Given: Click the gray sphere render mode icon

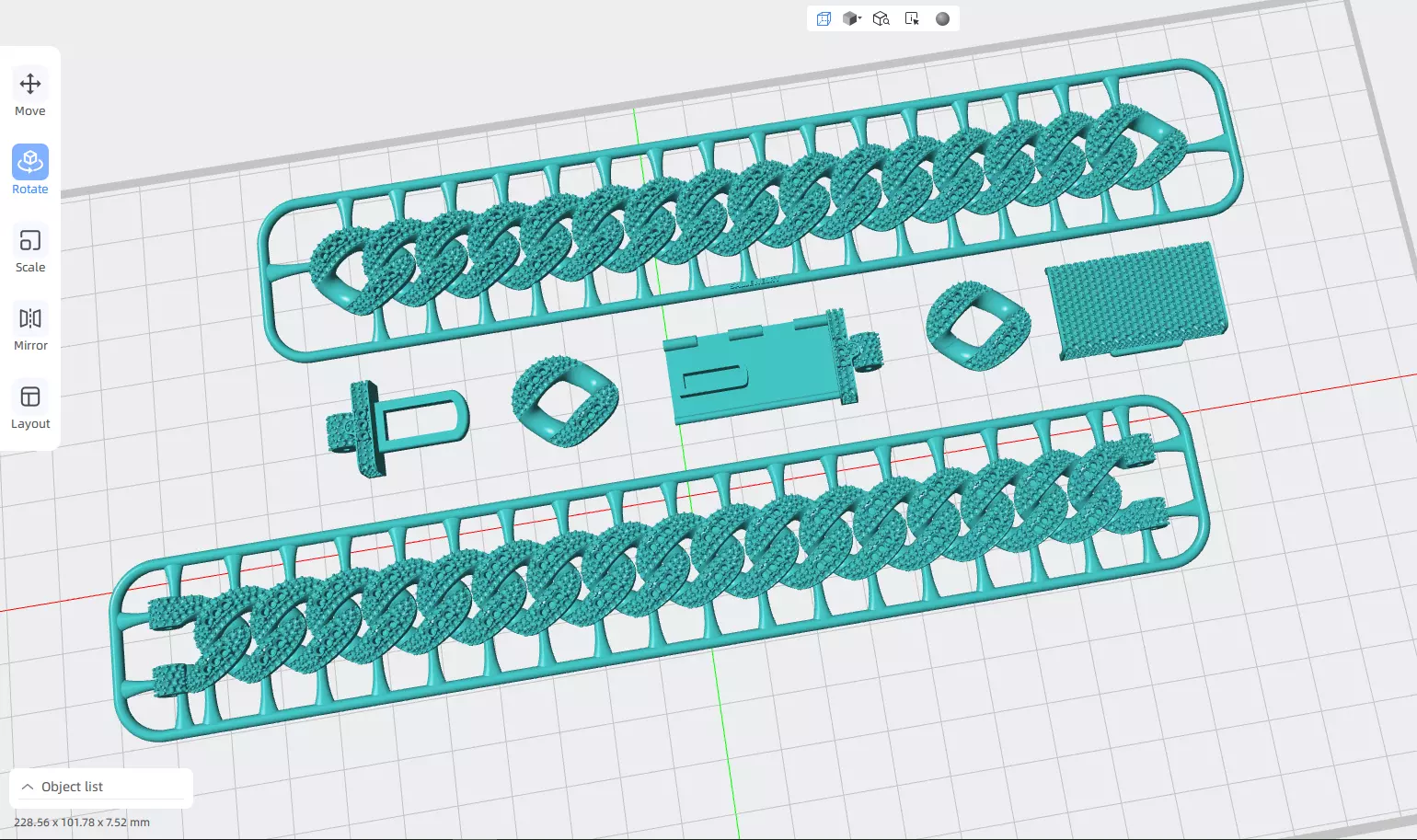Looking at the screenshot, I should pyautogui.click(x=942, y=18).
